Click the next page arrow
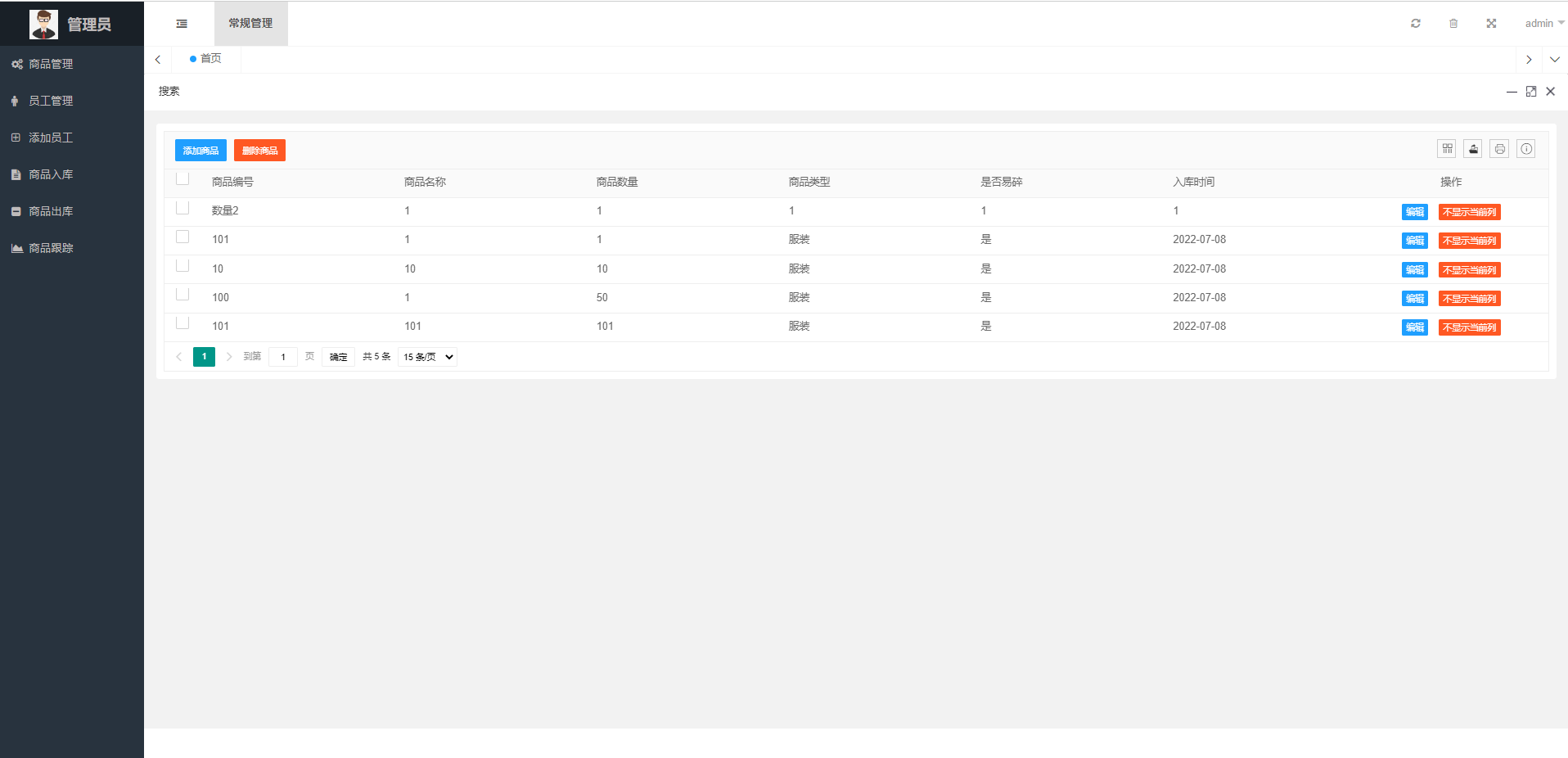 coord(229,357)
